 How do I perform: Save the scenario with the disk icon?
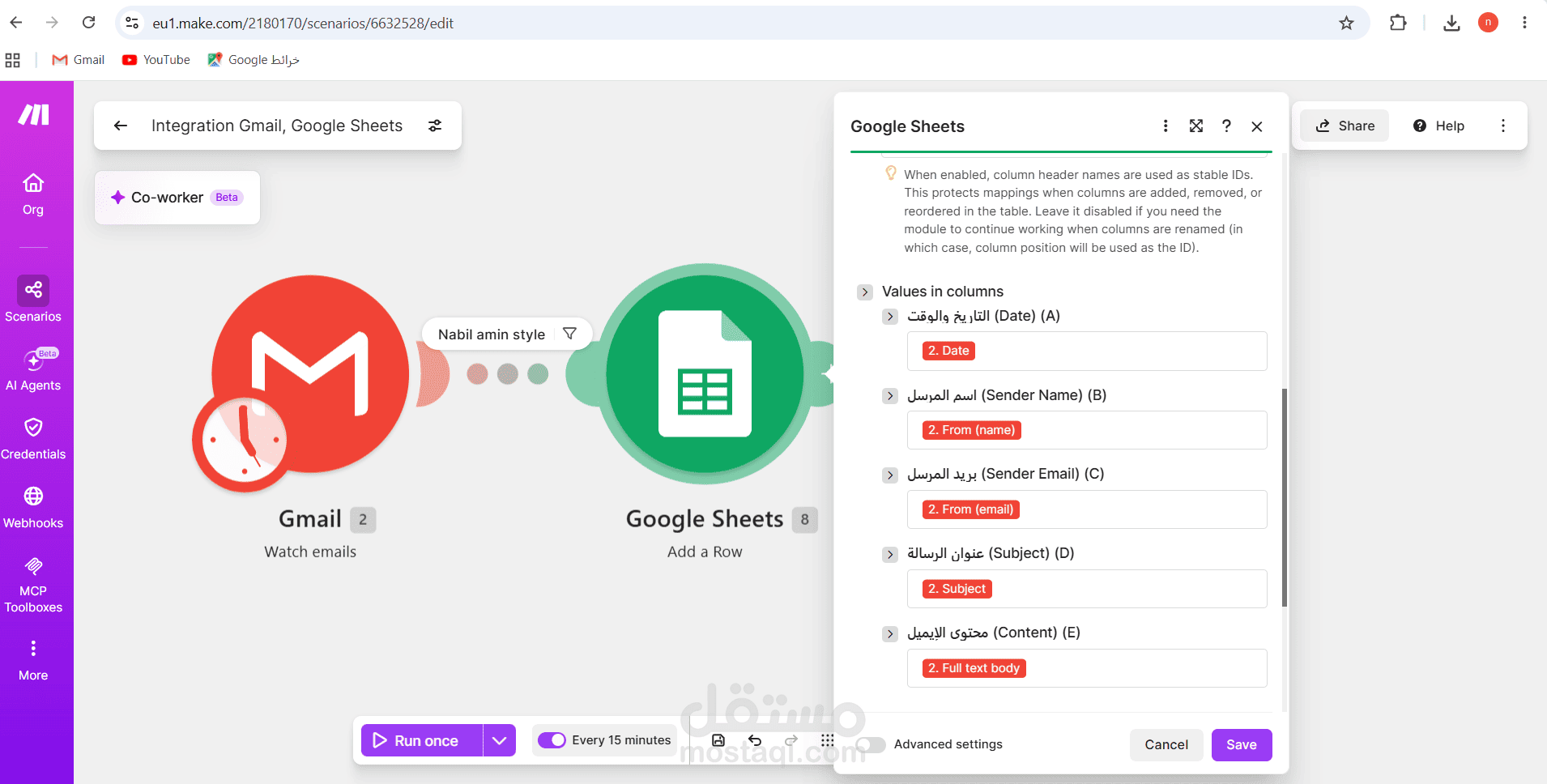718,740
